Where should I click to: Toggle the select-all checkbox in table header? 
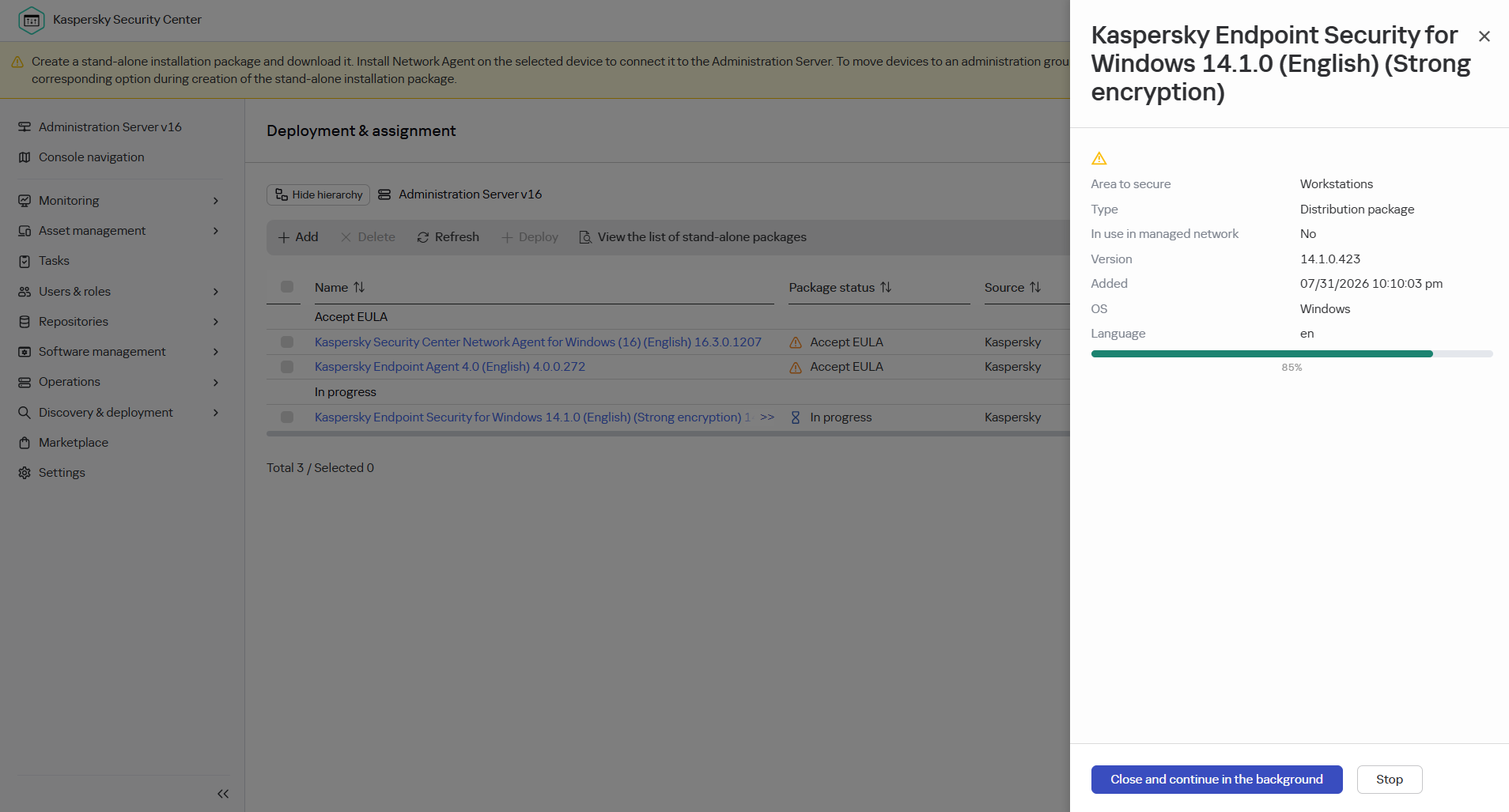(287, 287)
